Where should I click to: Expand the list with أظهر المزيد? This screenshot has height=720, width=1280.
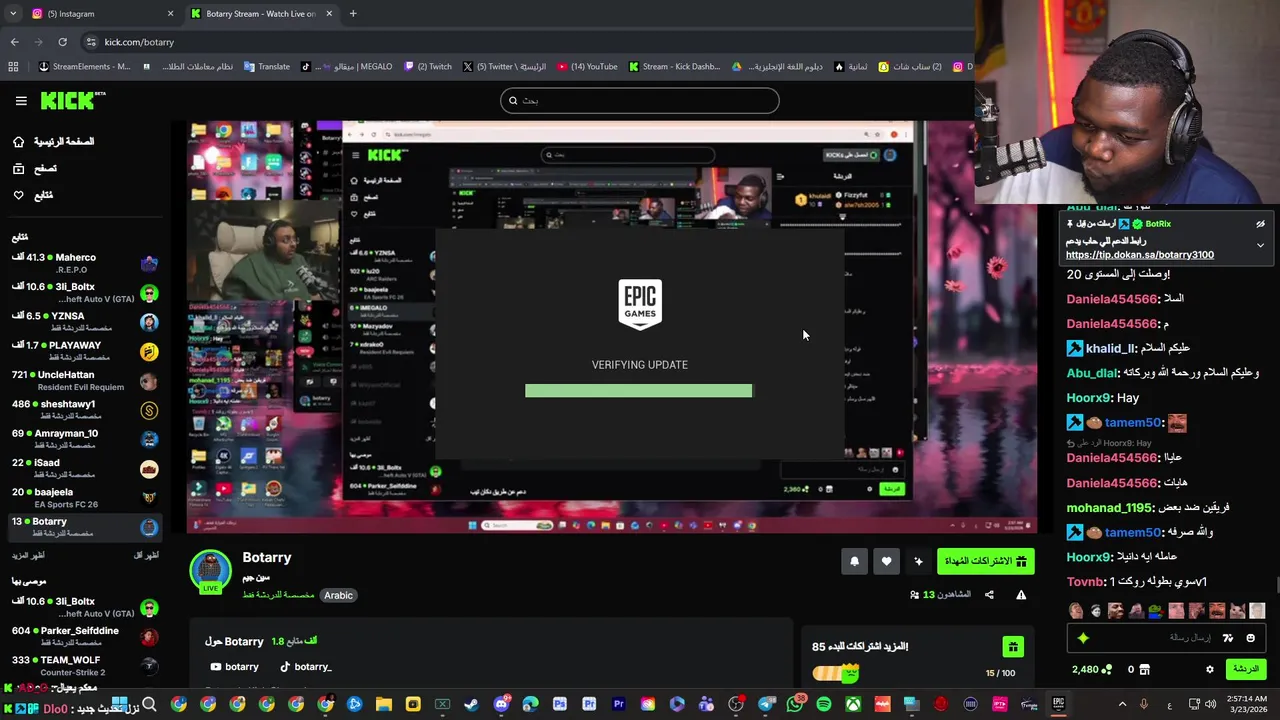coord(28,555)
